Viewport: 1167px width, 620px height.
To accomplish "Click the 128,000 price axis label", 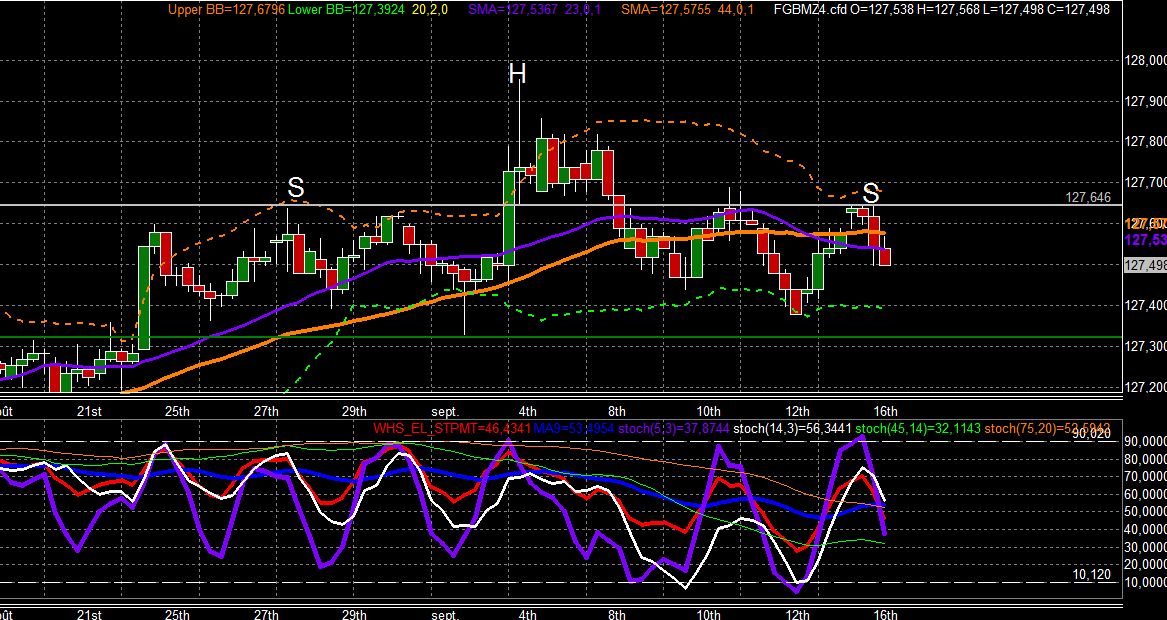I will pos(1147,61).
